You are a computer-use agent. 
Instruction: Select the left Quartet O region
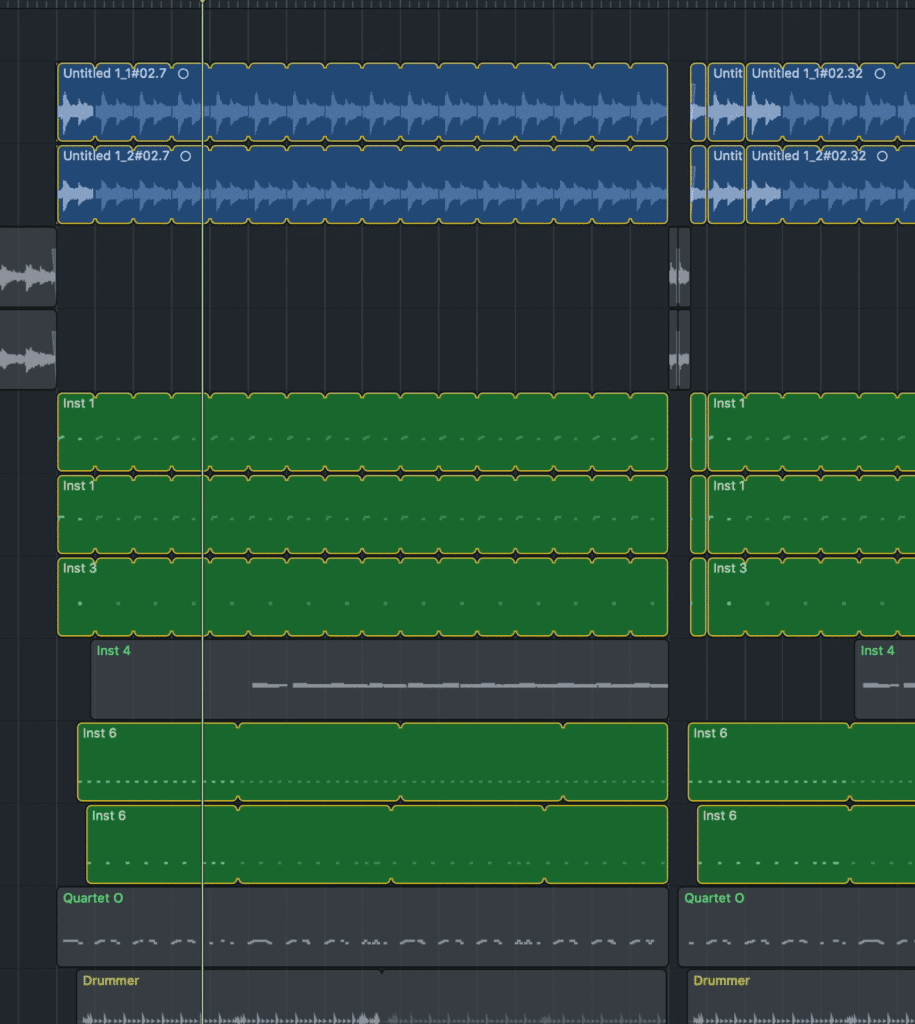(362, 926)
